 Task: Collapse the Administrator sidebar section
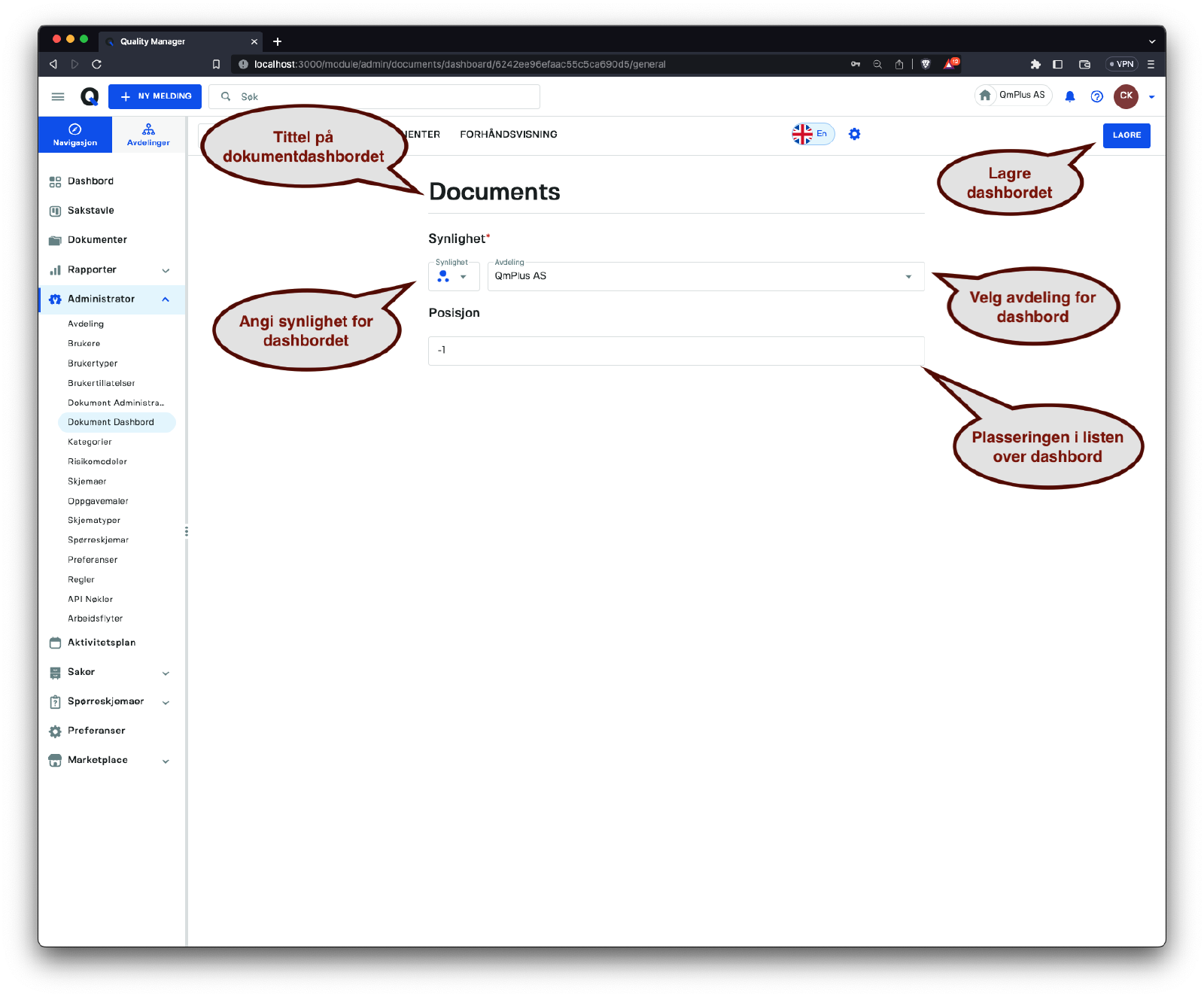166,299
